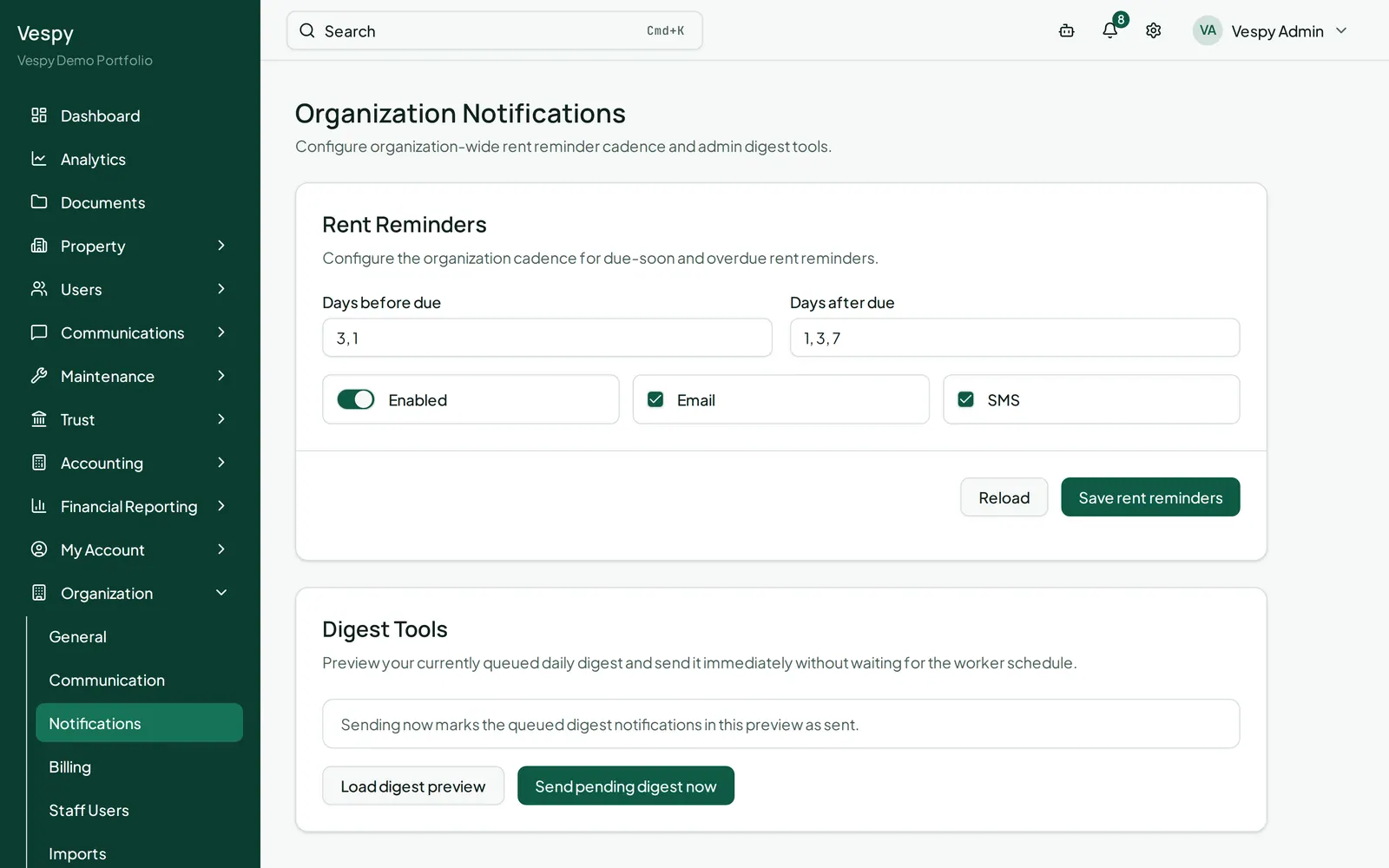Open Communication under Organization
Viewport: 1389px width, 868px height.
click(139, 680)
